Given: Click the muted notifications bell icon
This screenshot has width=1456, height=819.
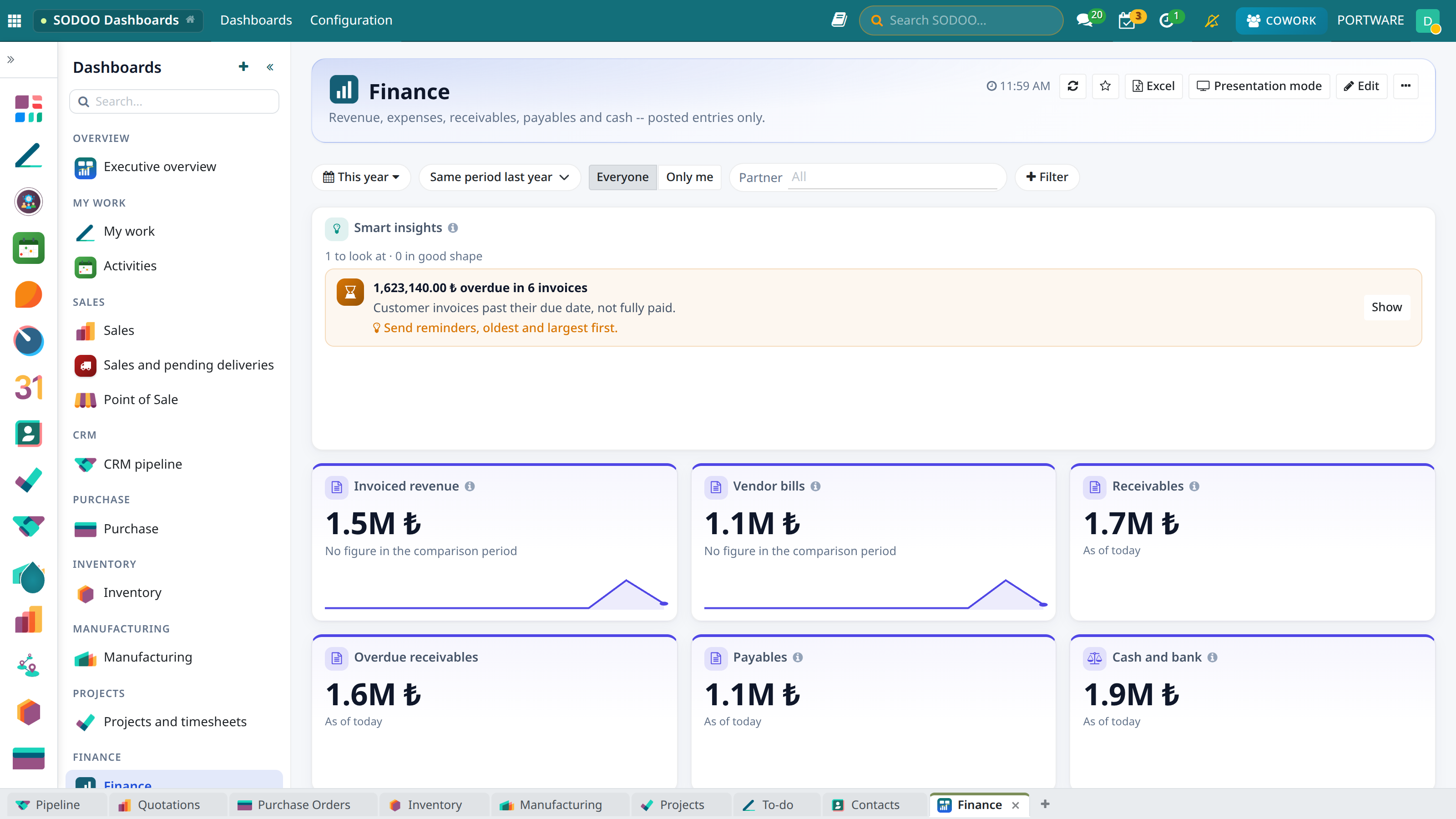Looking at the screenshot, I should coord(1211,20).
